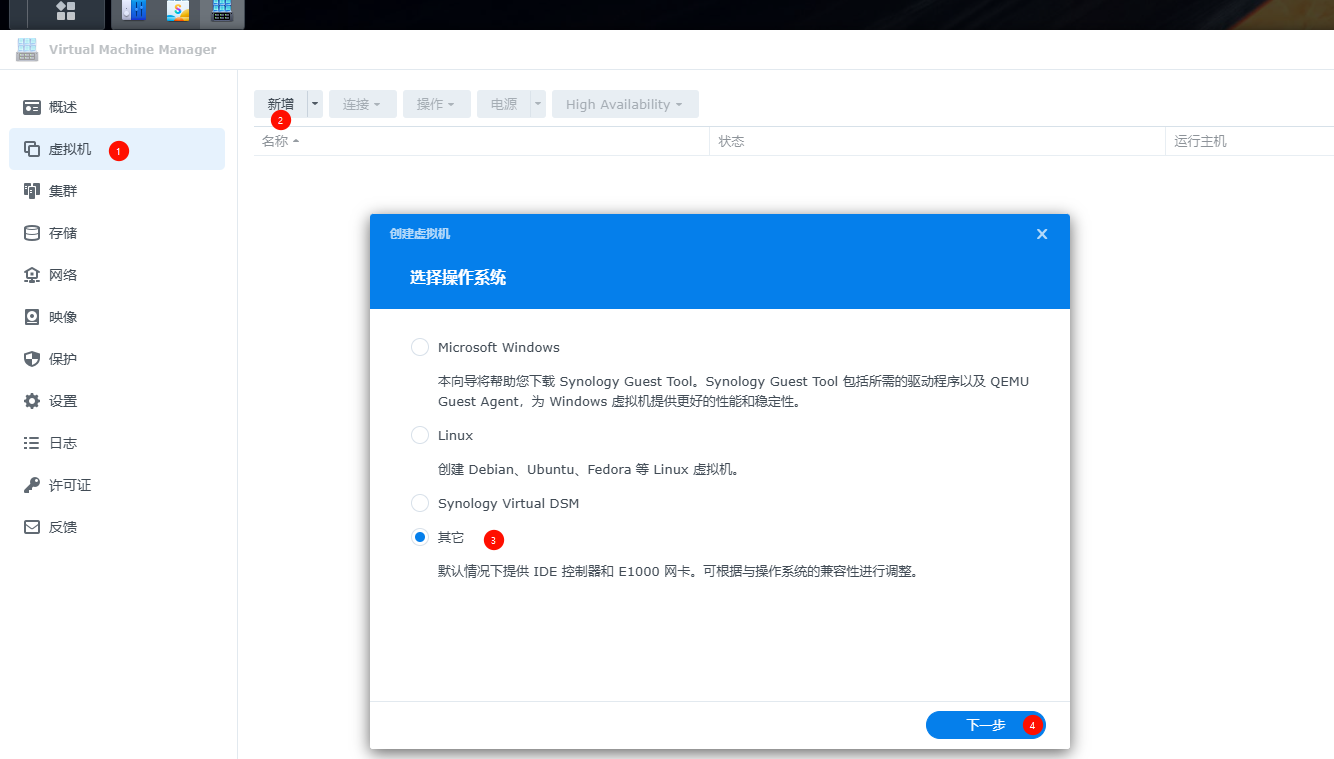
Task: Click 新增 button
Action: pyautogui.click(x=281, y=104)
